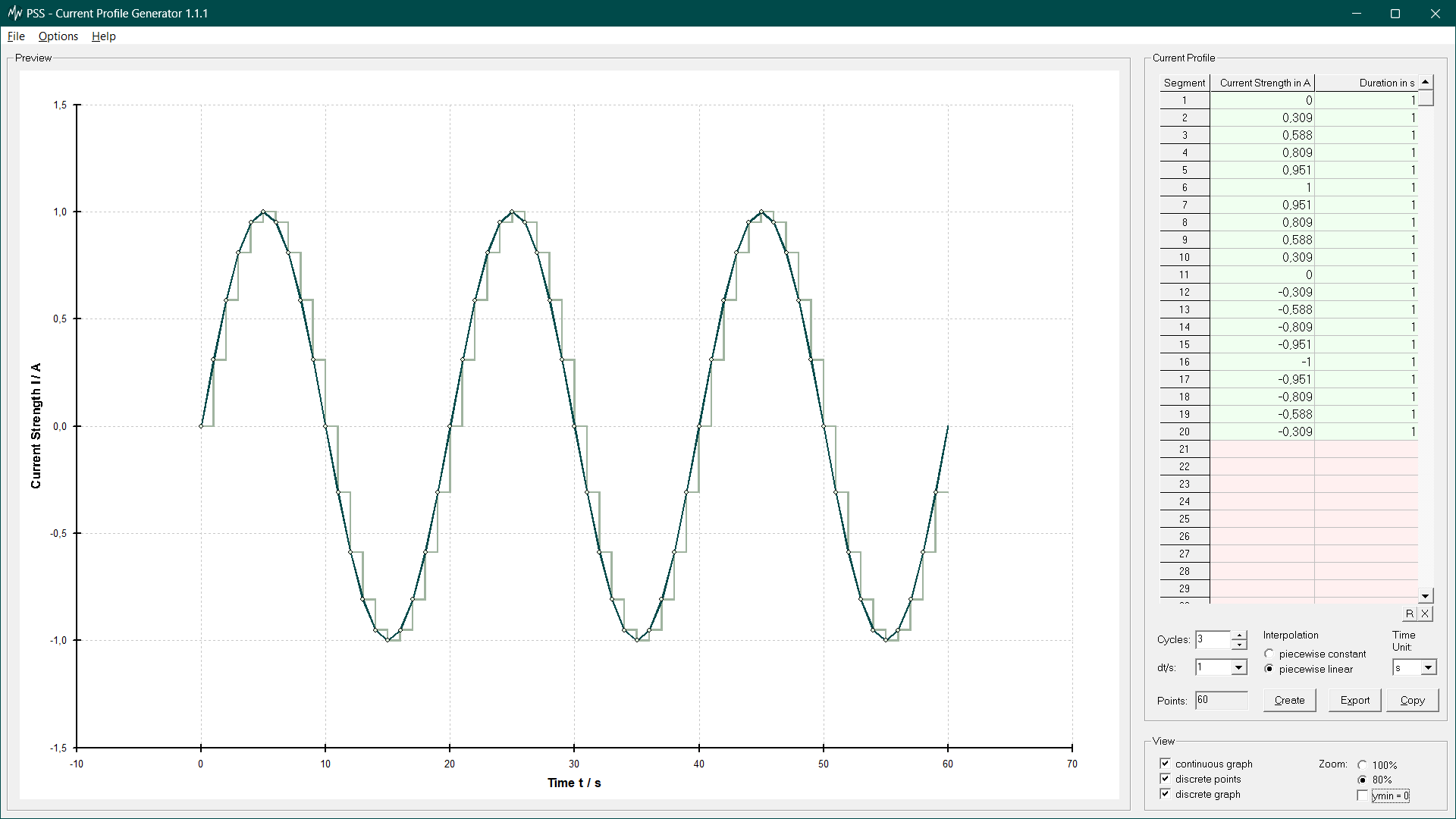Click row header for segment 15
1456x819 pixels.
point(1185,344)
